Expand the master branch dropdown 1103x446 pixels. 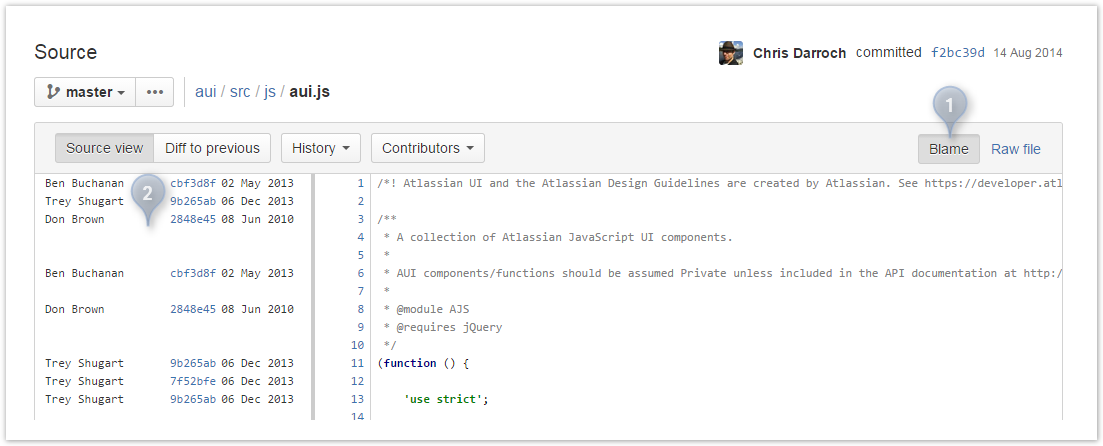point(85,92)
